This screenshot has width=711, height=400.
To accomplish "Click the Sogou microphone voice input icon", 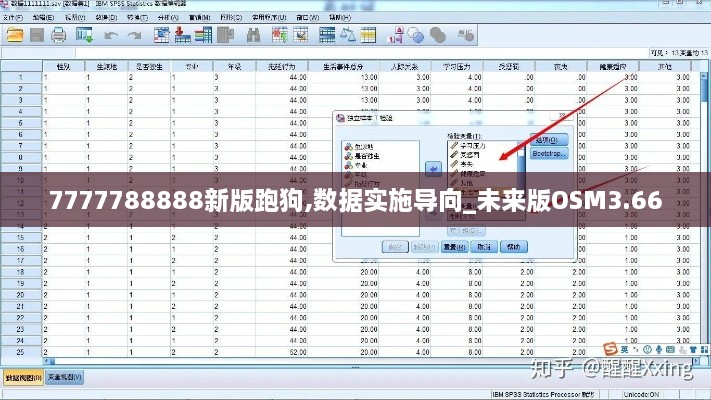I will point(658,349).
